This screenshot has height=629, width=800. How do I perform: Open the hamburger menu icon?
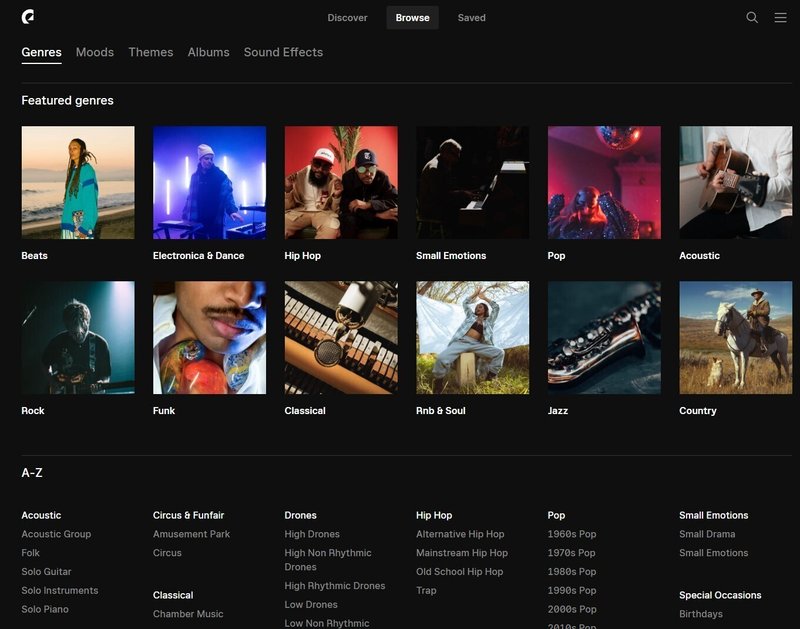[780, 17]
